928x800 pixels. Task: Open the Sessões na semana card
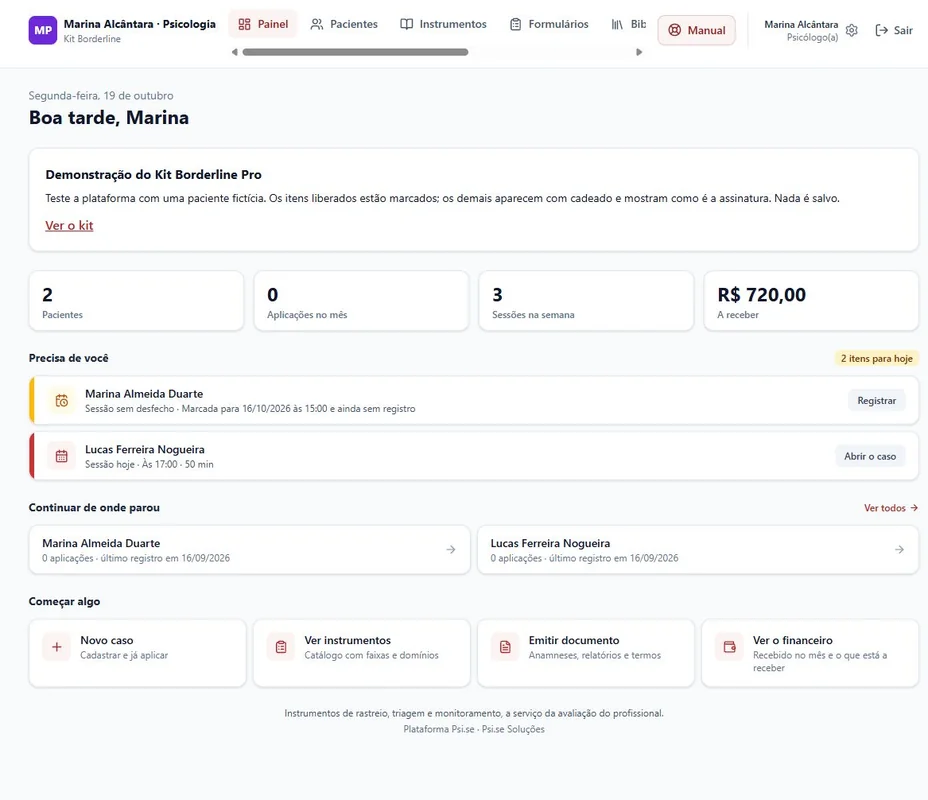[586, 301]
